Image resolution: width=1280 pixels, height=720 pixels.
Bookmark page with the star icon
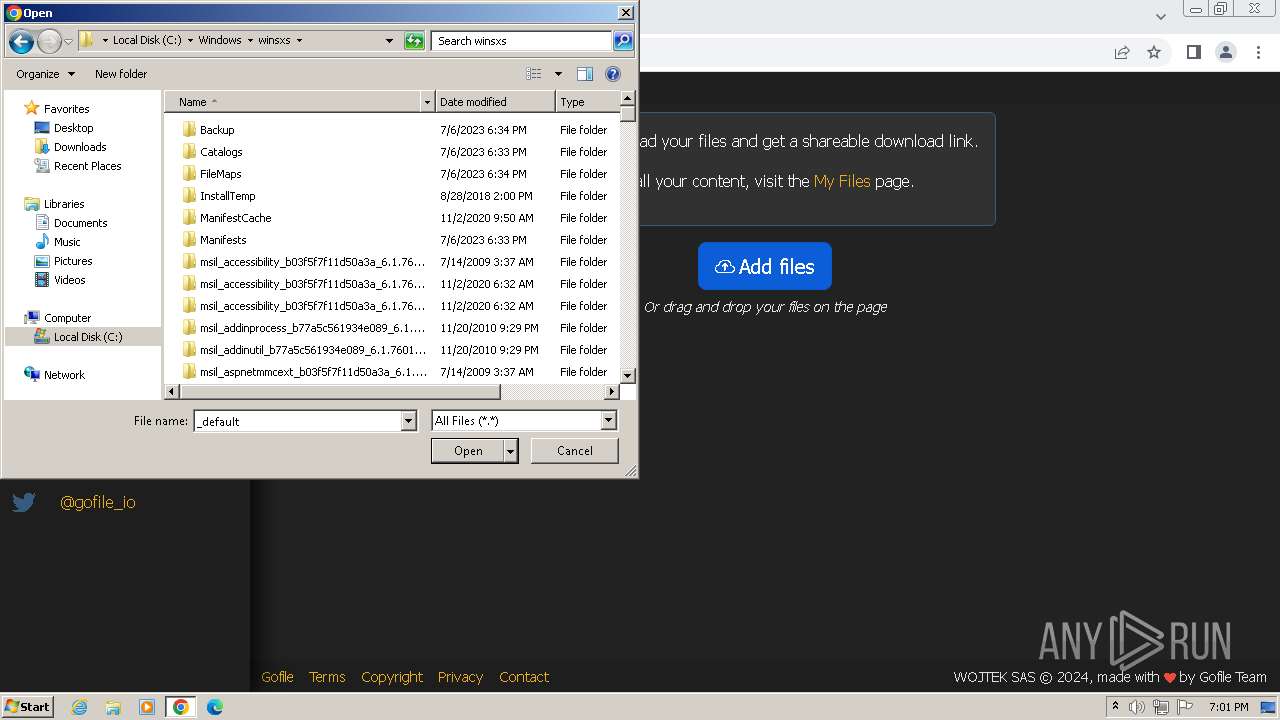(x=1154, y=52)
